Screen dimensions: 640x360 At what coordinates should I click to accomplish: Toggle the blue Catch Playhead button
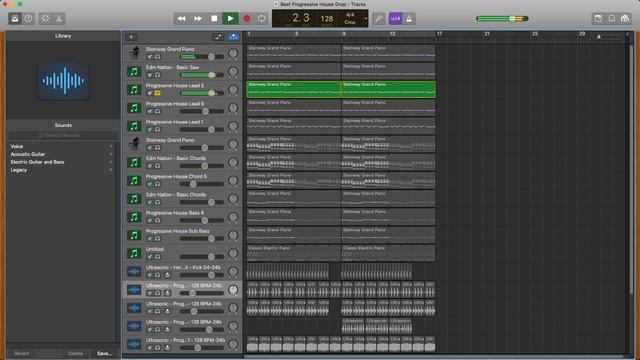(x=233, y=37)
